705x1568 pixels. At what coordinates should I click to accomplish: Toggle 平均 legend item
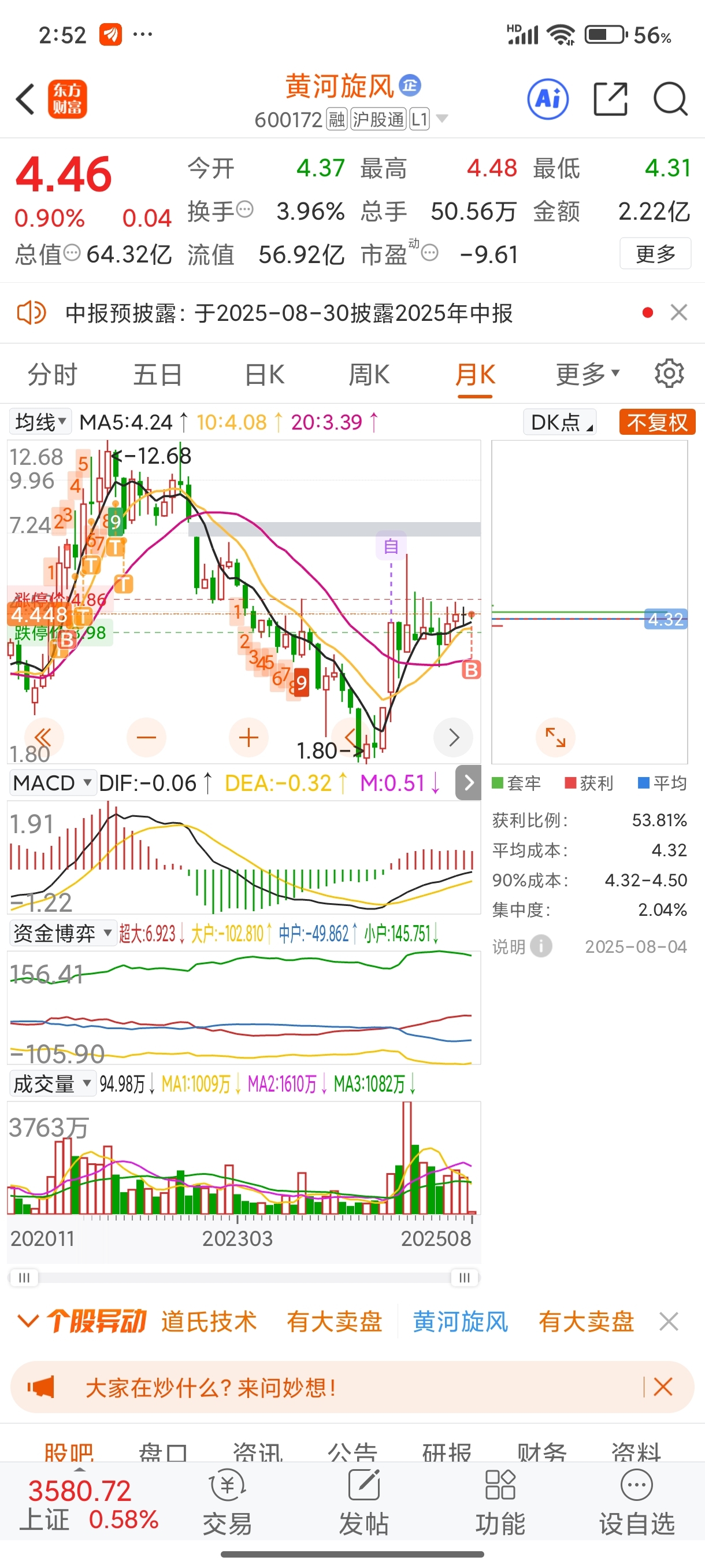pos(662,783)
